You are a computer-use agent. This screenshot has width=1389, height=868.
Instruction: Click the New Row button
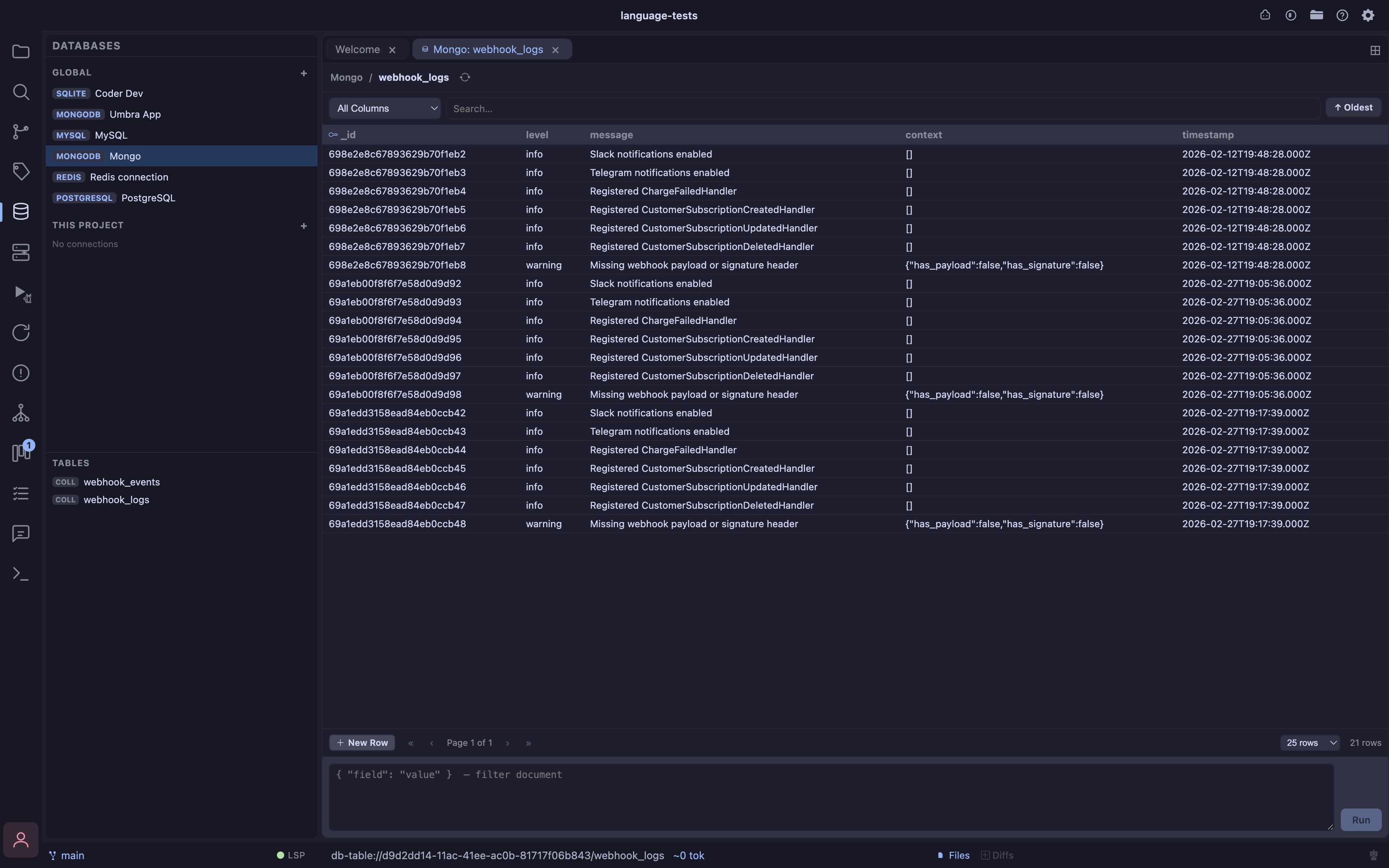click(362, 743)
